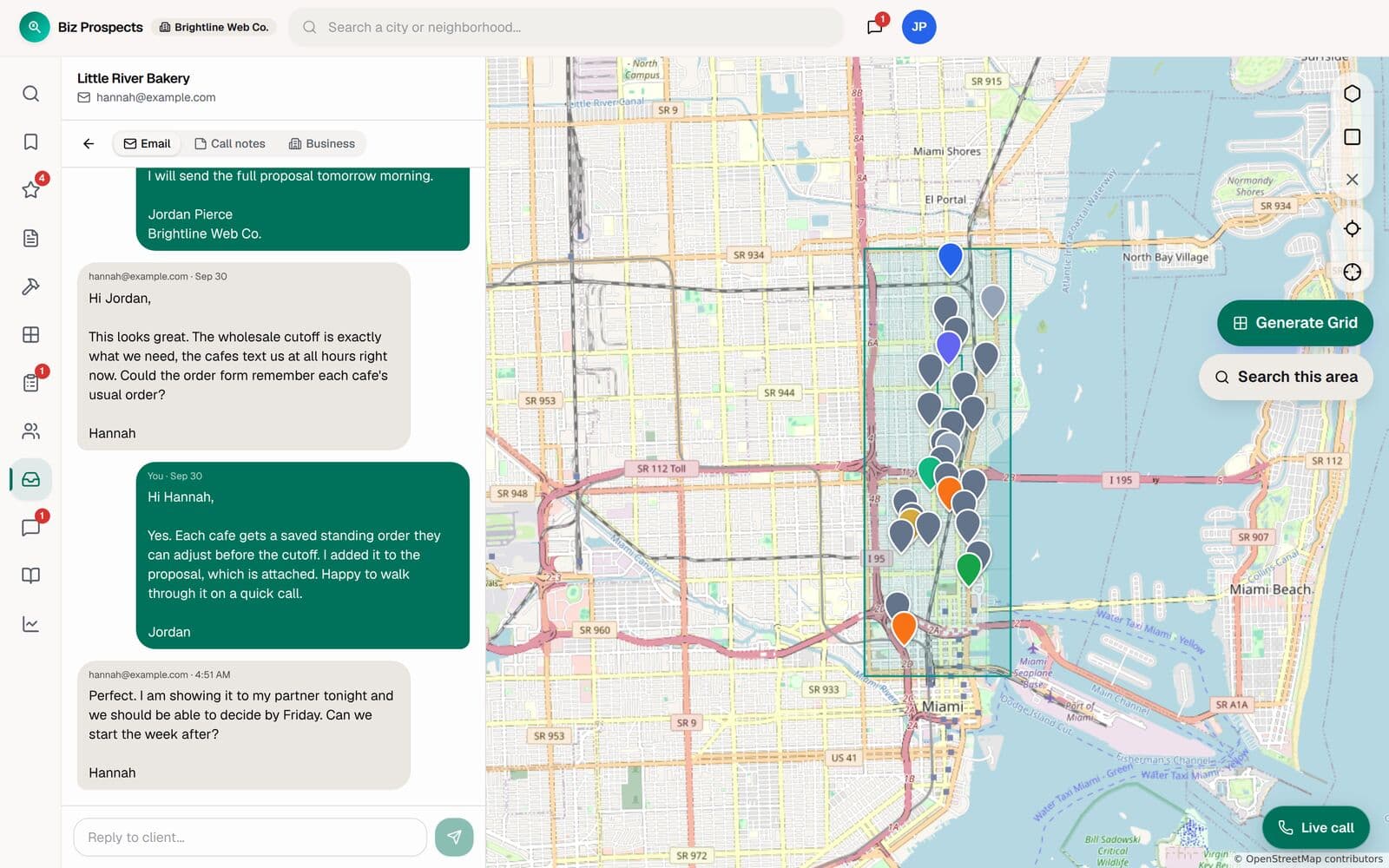Open the JP user avatar menu
Viewport: 1389px width, 868px height.
918,27
